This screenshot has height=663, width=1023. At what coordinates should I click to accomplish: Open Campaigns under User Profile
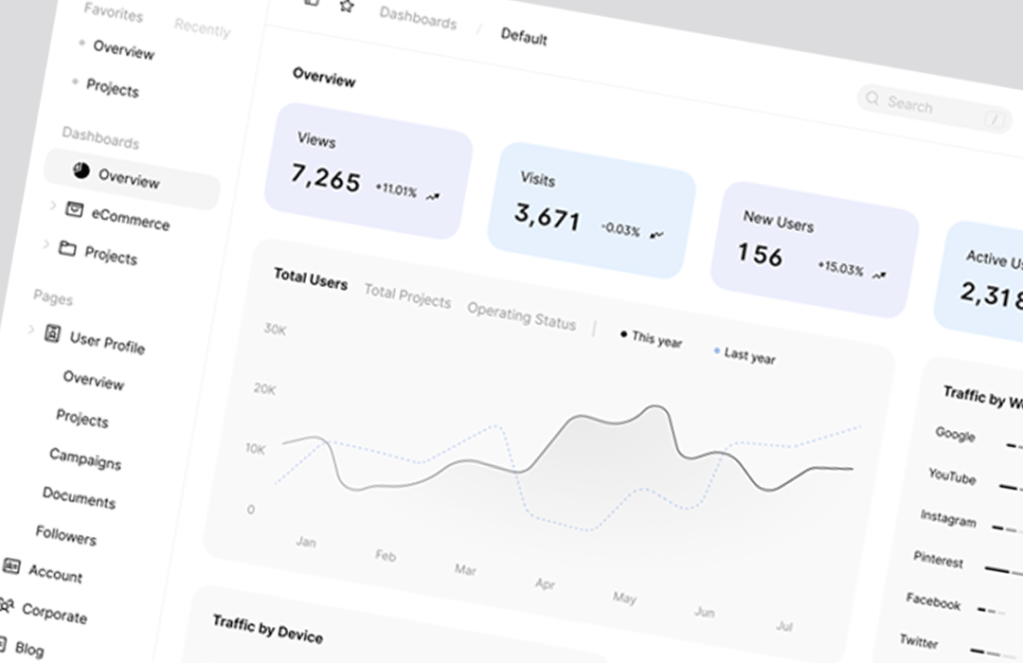(85, 458)
